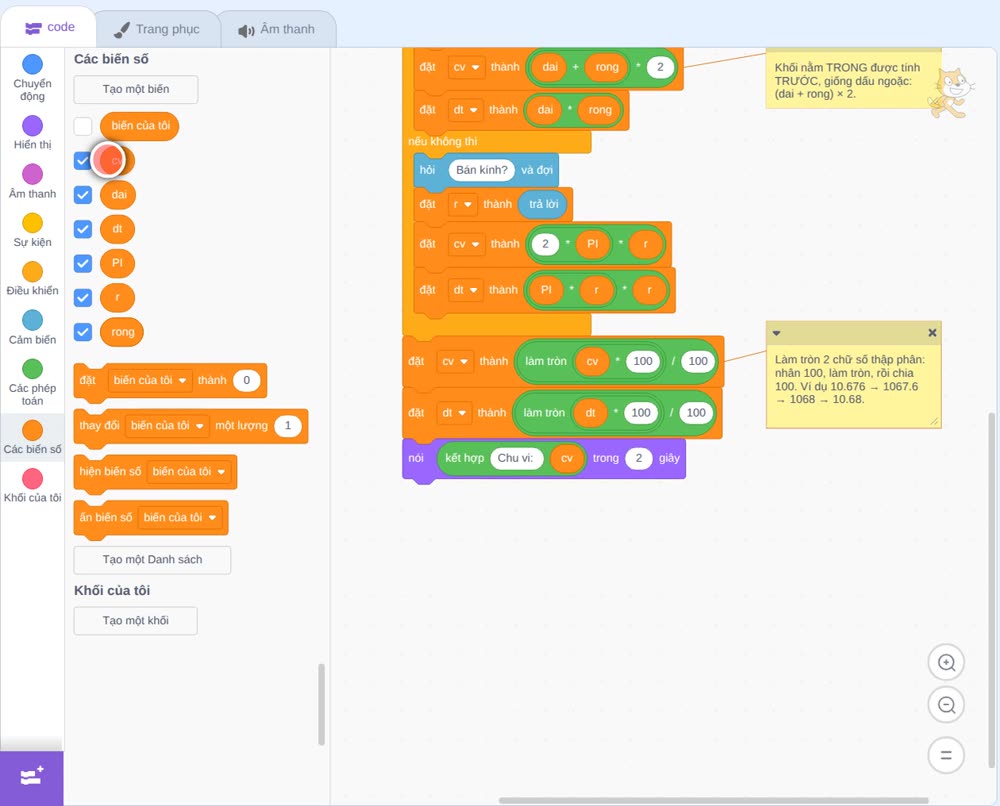Image resolution: width=1000 pixels, height=806 pixels.
Task: Switch to the Trang phục tab
Action: (157, 29)
